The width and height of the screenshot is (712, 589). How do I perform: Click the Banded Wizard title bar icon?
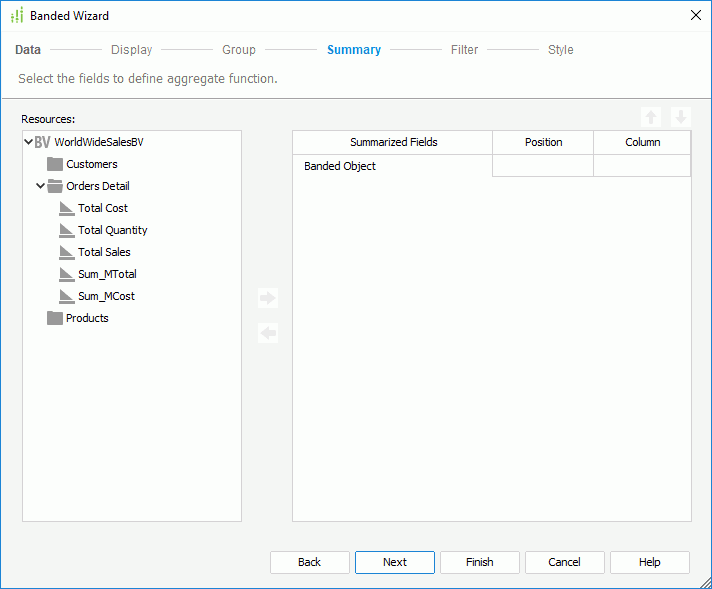click(17, 15)
